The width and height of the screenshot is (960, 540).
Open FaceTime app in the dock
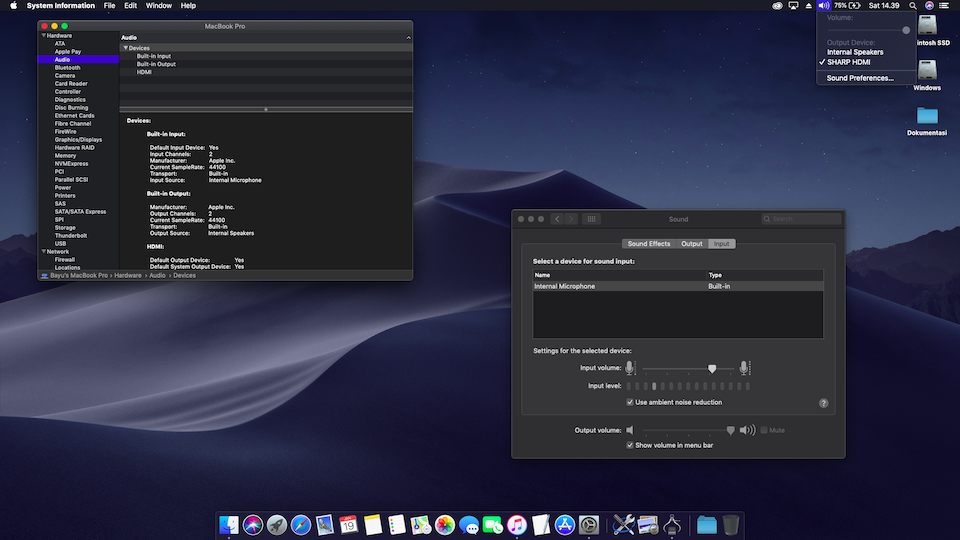pyautogui.click(x=493, y=525)
